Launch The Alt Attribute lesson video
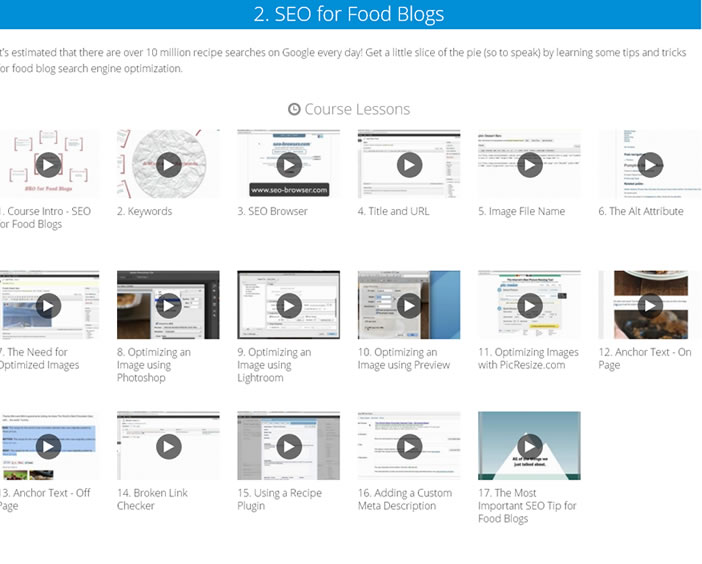 (650, 165)
